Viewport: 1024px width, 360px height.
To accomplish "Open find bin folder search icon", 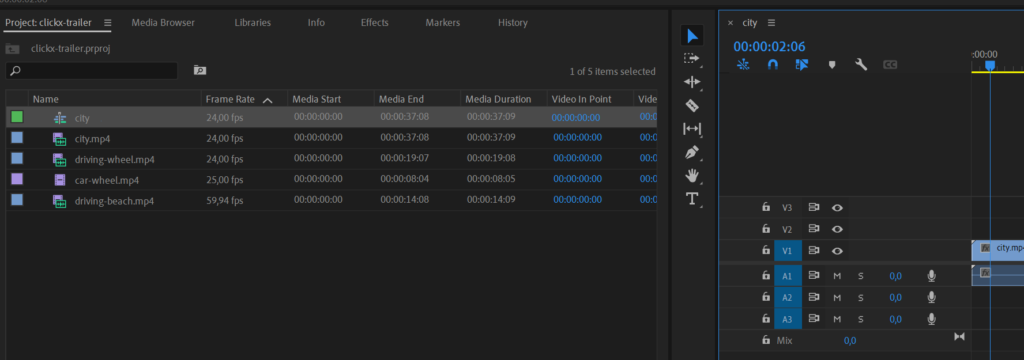I will point(200,71).
